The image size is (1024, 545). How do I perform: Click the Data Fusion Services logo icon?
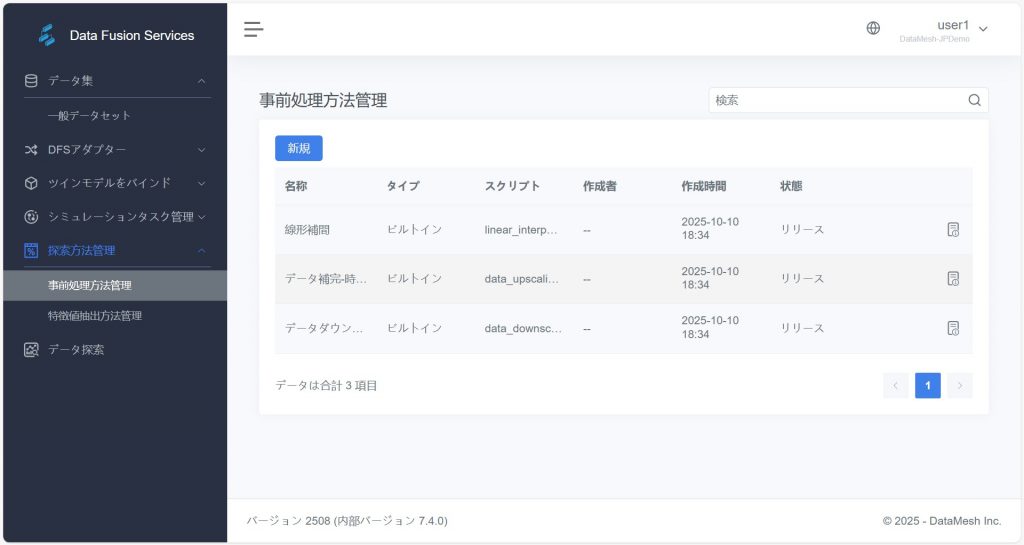point(47,35)
